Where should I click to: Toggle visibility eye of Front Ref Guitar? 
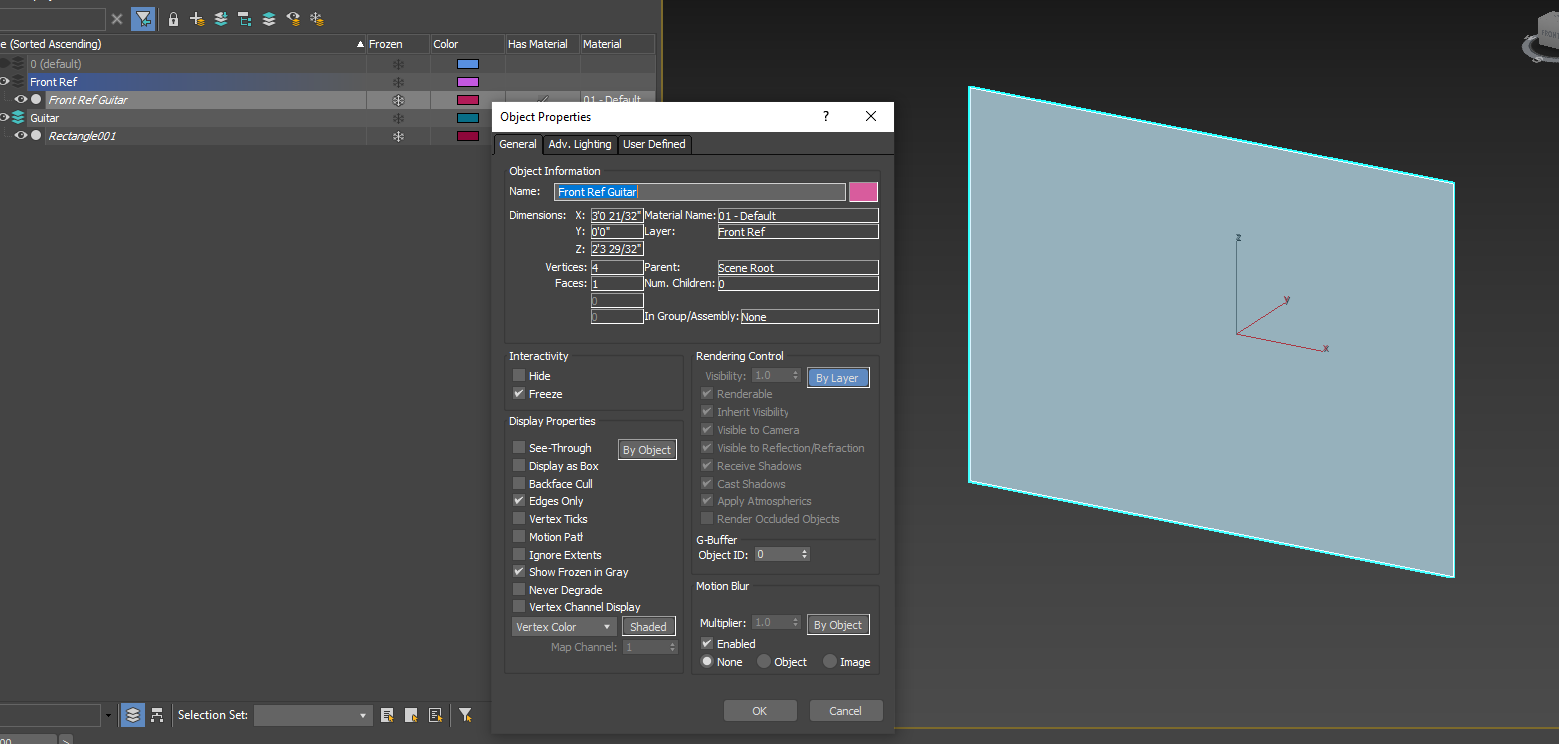(20, 100)
